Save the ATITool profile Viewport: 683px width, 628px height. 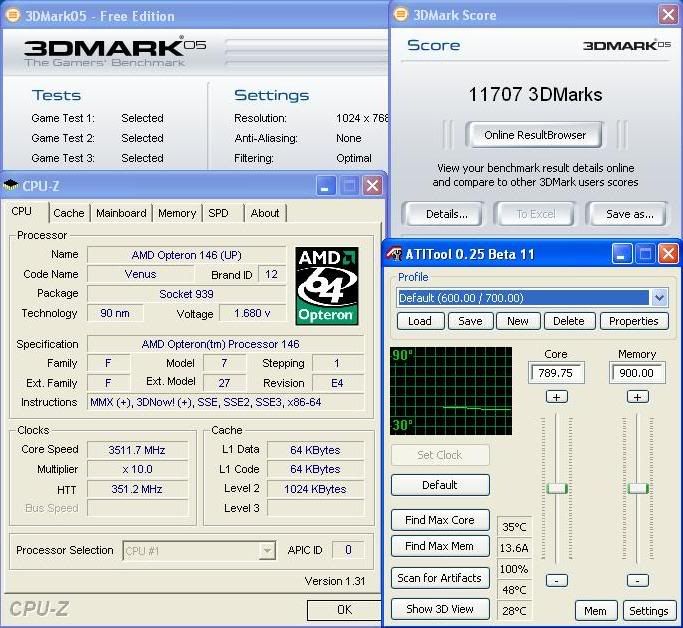pyautogui.click(x=470, y=321)
